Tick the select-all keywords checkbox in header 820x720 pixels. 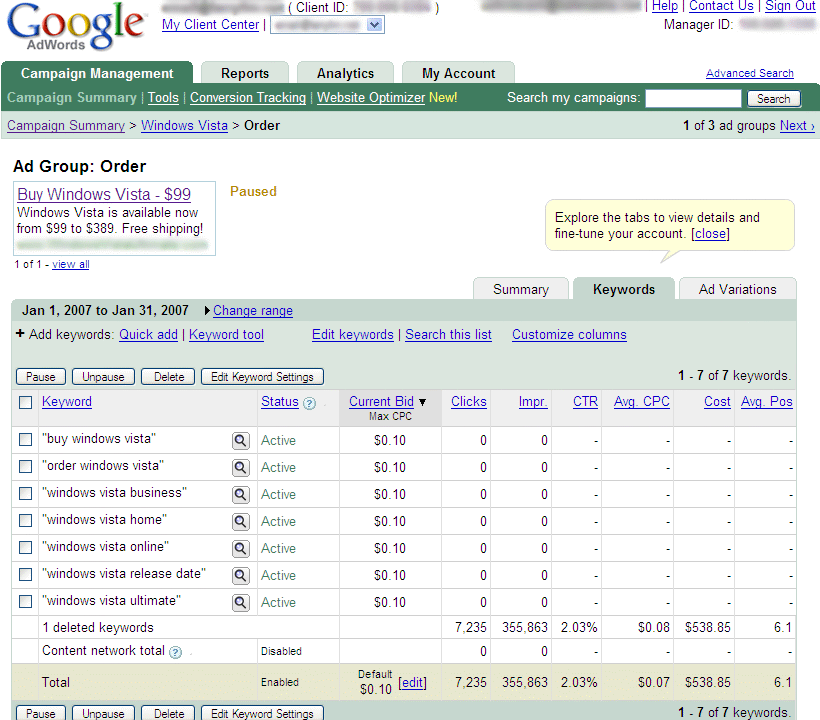click(x=25, y=402)
